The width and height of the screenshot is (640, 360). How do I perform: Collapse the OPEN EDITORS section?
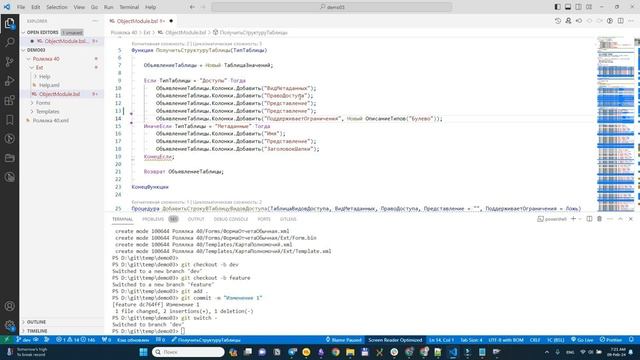click(x=42, y=32)
